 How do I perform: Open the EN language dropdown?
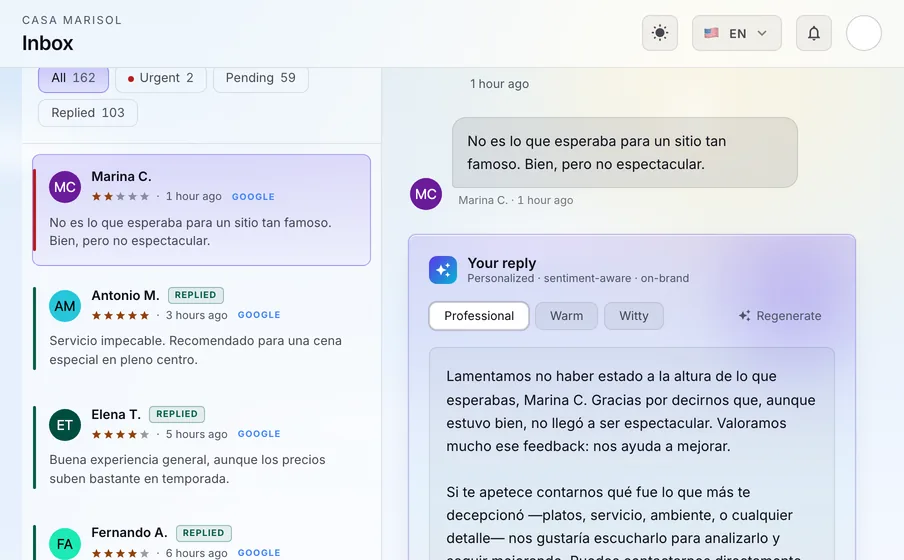(x=736, y=33)
